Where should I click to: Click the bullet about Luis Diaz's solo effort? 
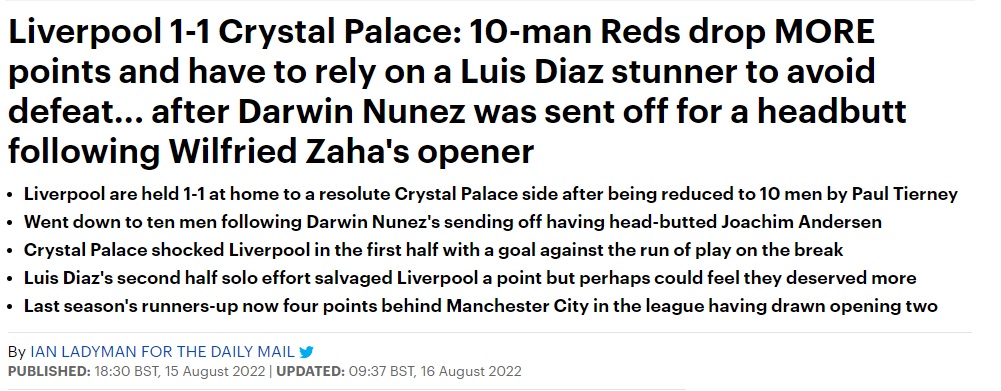pyautogui.click(x=470, y=278)
